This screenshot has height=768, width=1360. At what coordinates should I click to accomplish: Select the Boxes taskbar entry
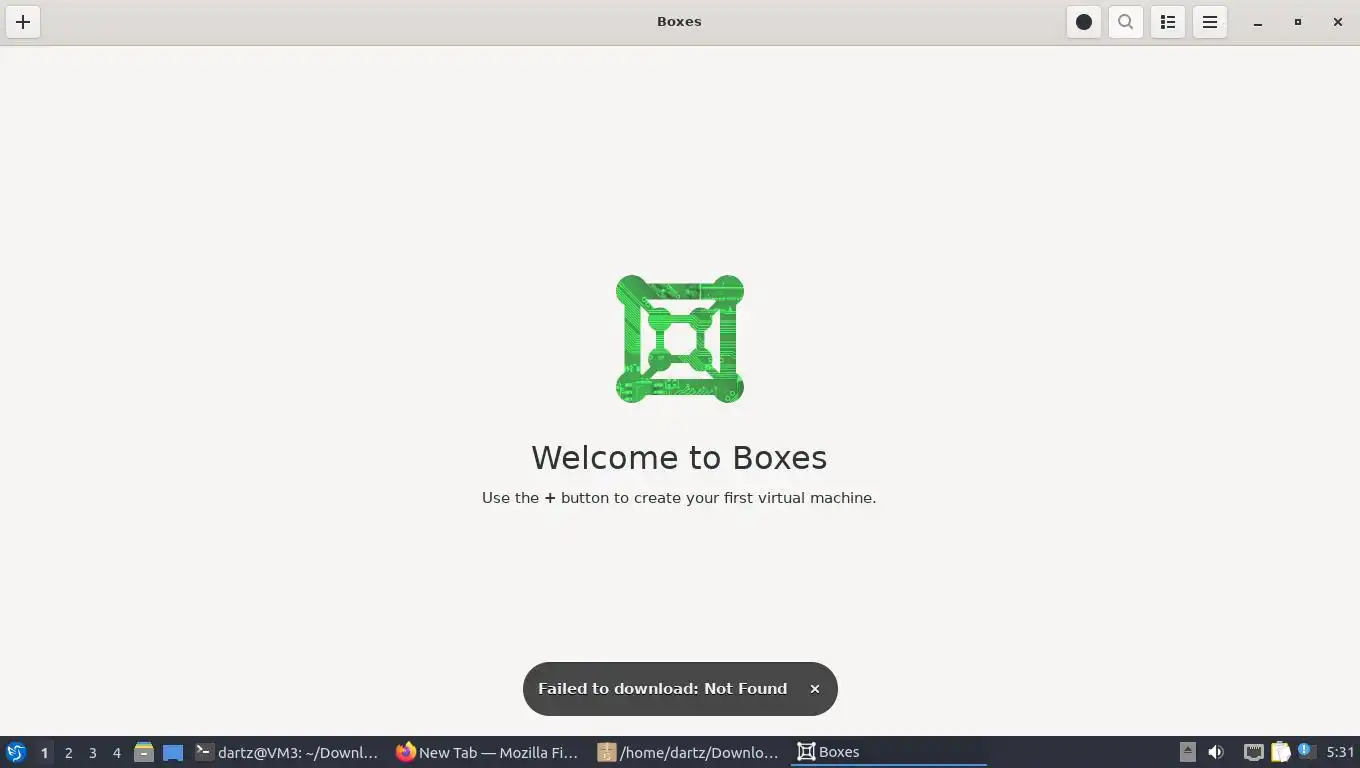[888, 752]
